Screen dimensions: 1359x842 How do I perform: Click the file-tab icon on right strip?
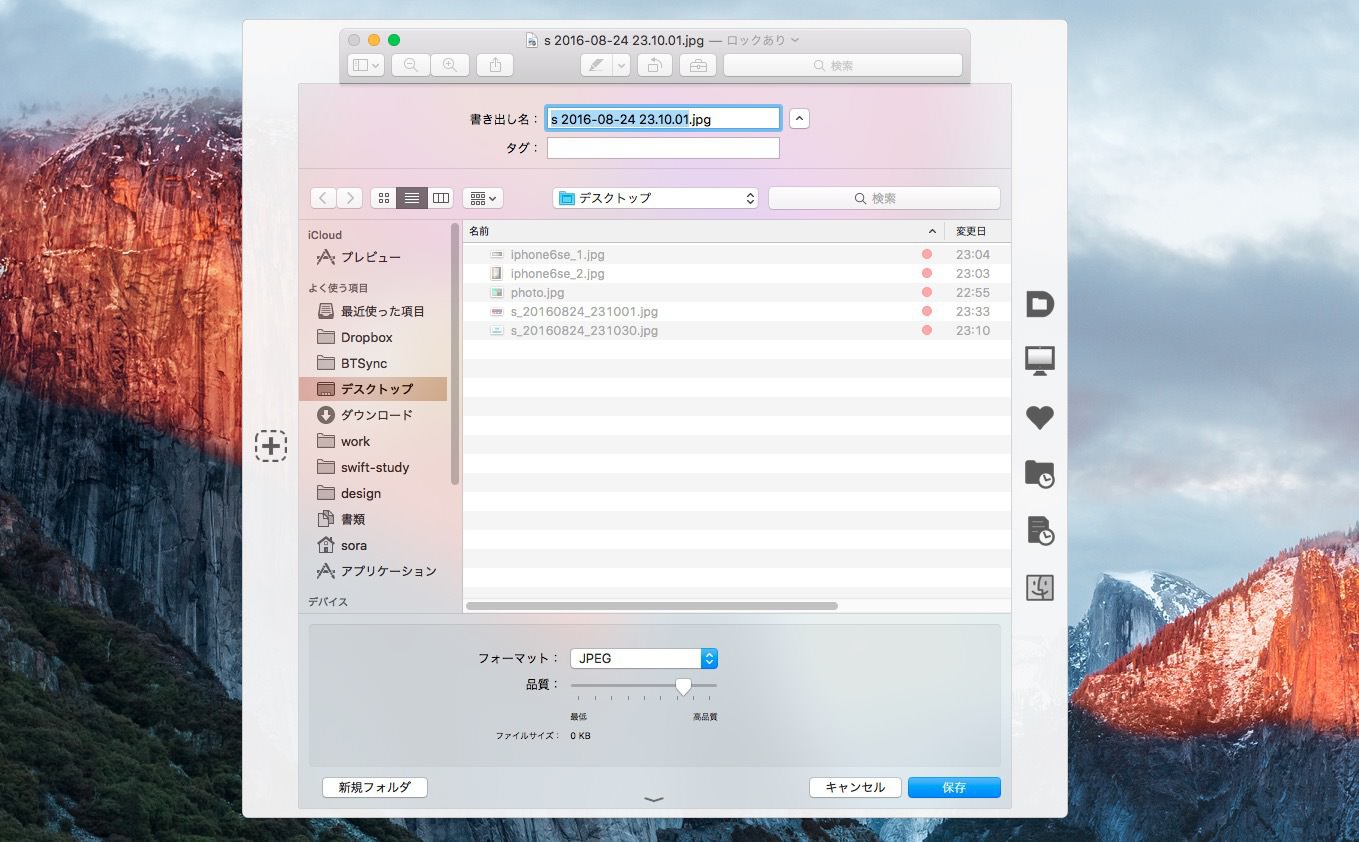[1040, 304]
